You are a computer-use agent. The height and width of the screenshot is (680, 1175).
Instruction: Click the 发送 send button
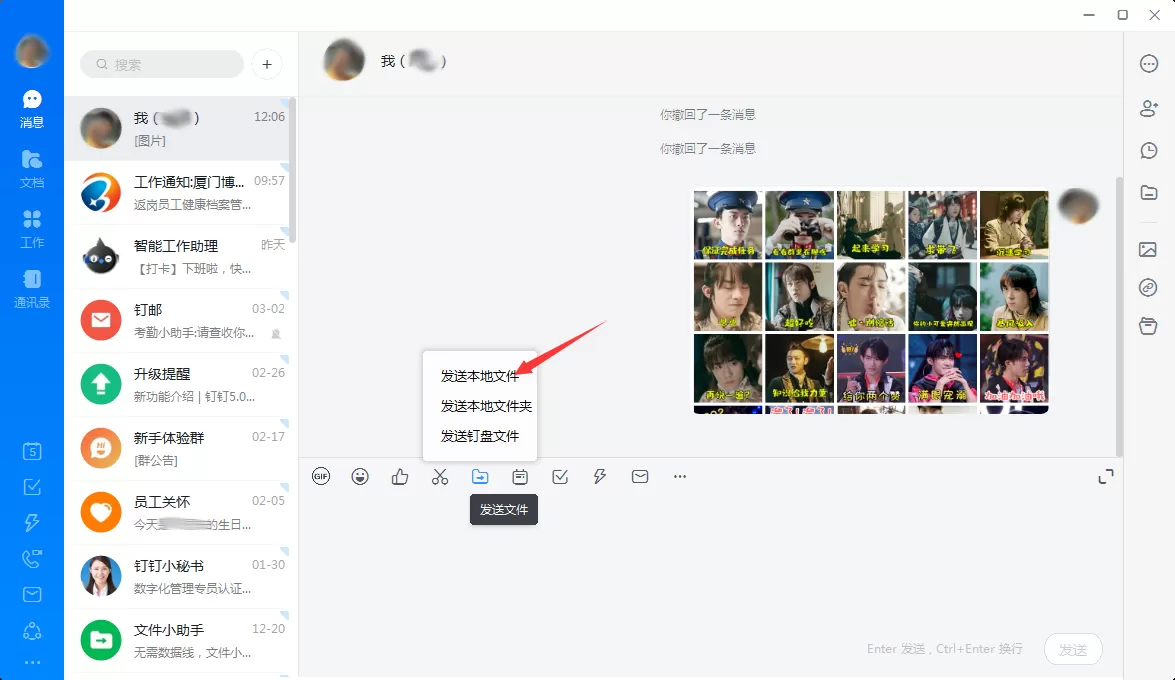[x=1073, y=649]
